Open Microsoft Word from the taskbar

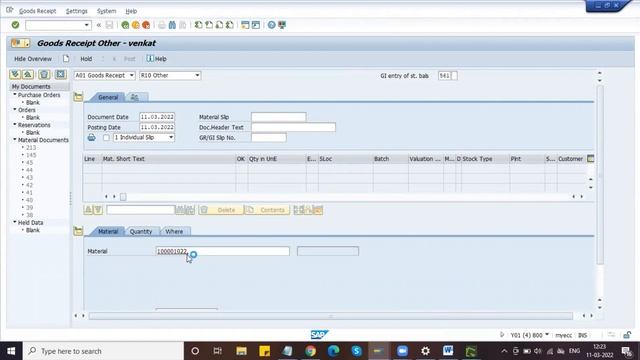(x=448, y=351)
